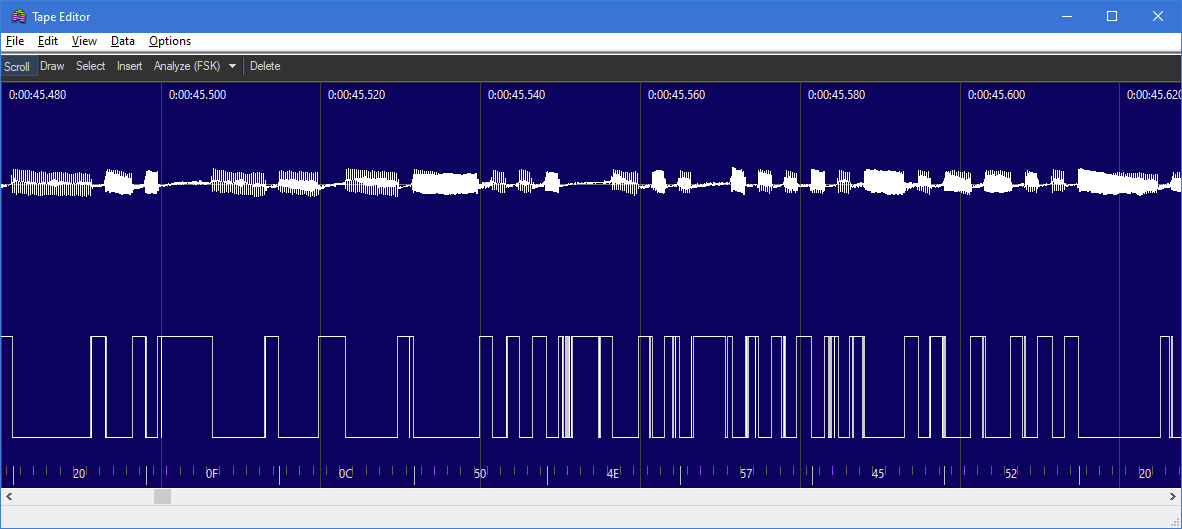This screenshot has width=1182, height=529.
Task: Select decoded byte 45
Action: pos(877,474)
